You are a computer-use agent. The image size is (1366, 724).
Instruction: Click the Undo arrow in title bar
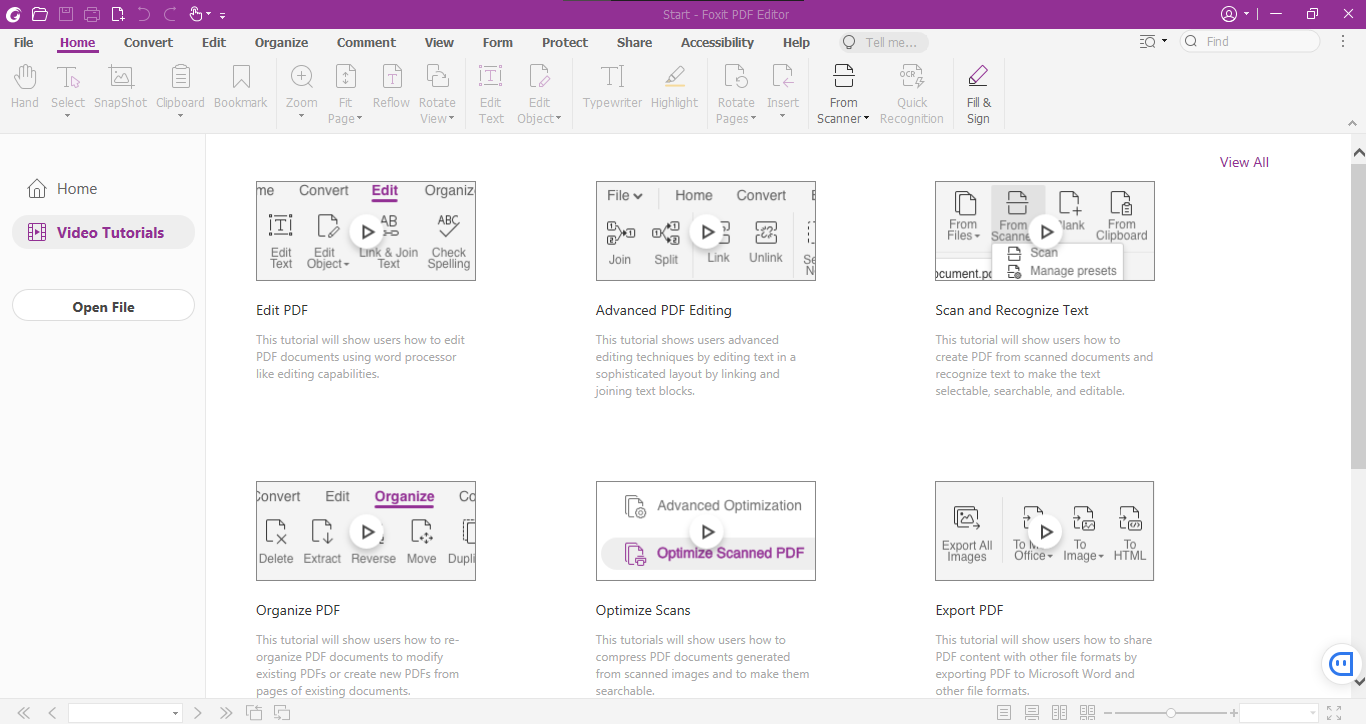pos(144,14)
